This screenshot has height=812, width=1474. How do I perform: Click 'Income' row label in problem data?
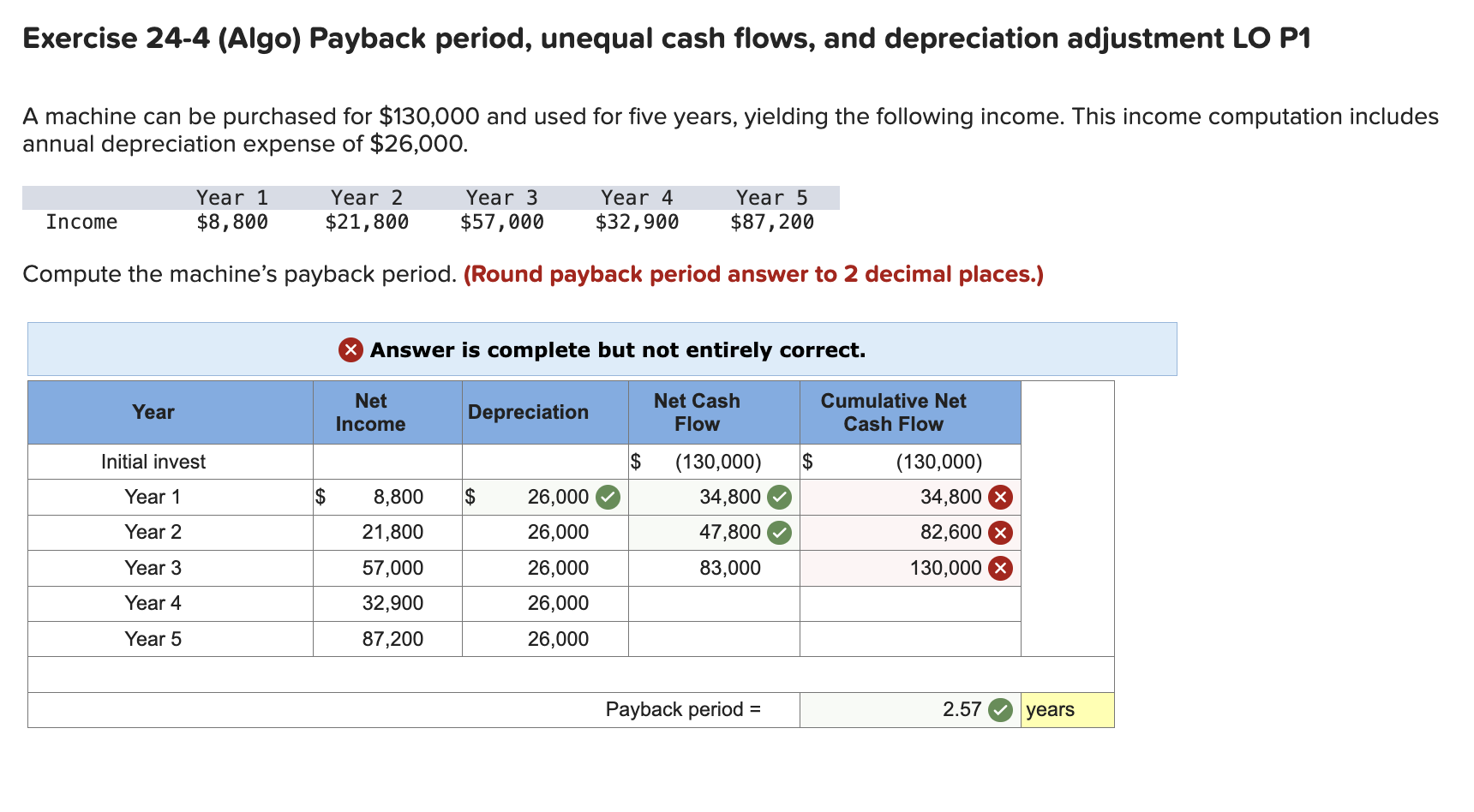(x=81, y=223)
